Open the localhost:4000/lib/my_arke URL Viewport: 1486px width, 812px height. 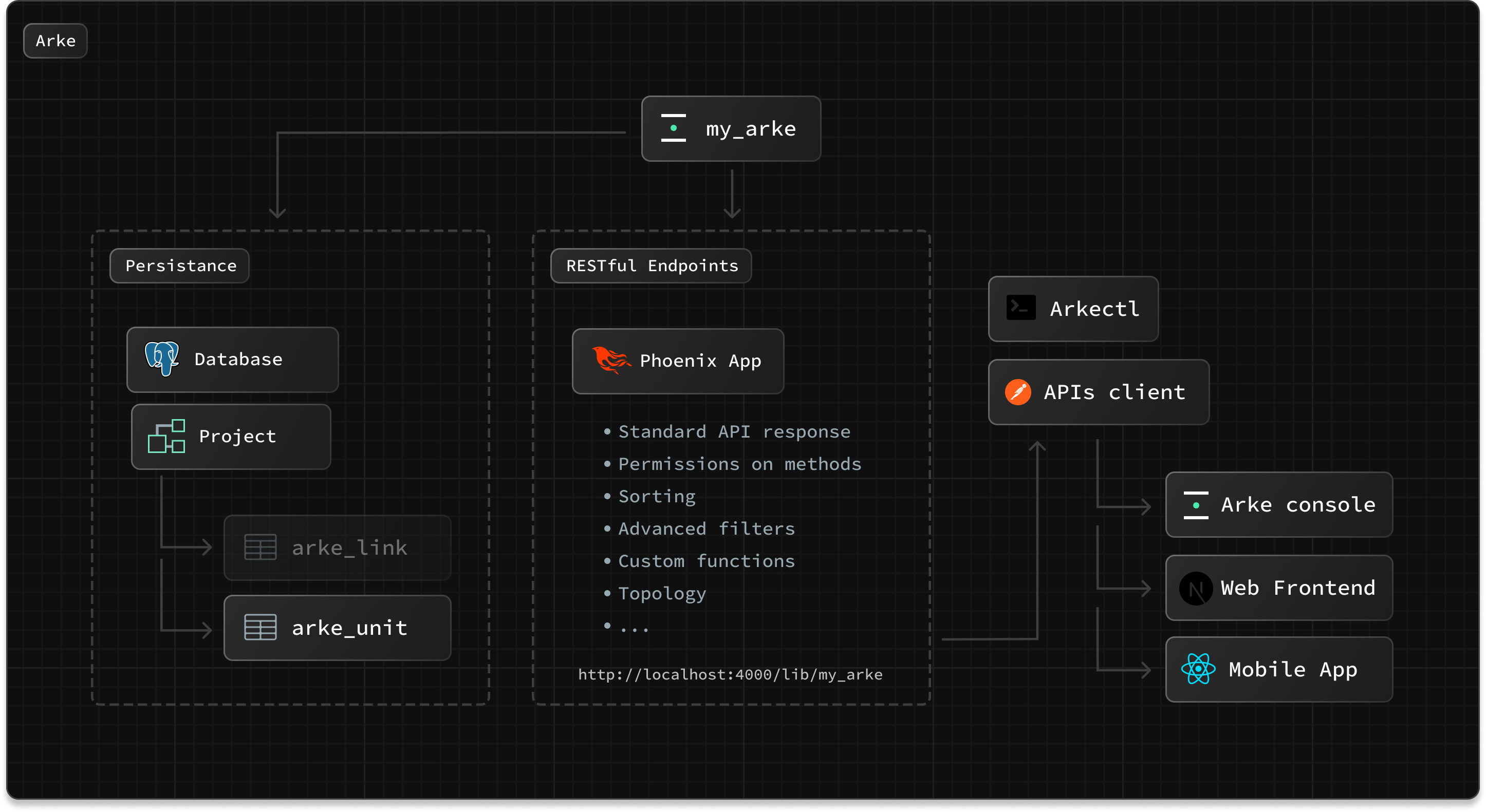[730, 675]
